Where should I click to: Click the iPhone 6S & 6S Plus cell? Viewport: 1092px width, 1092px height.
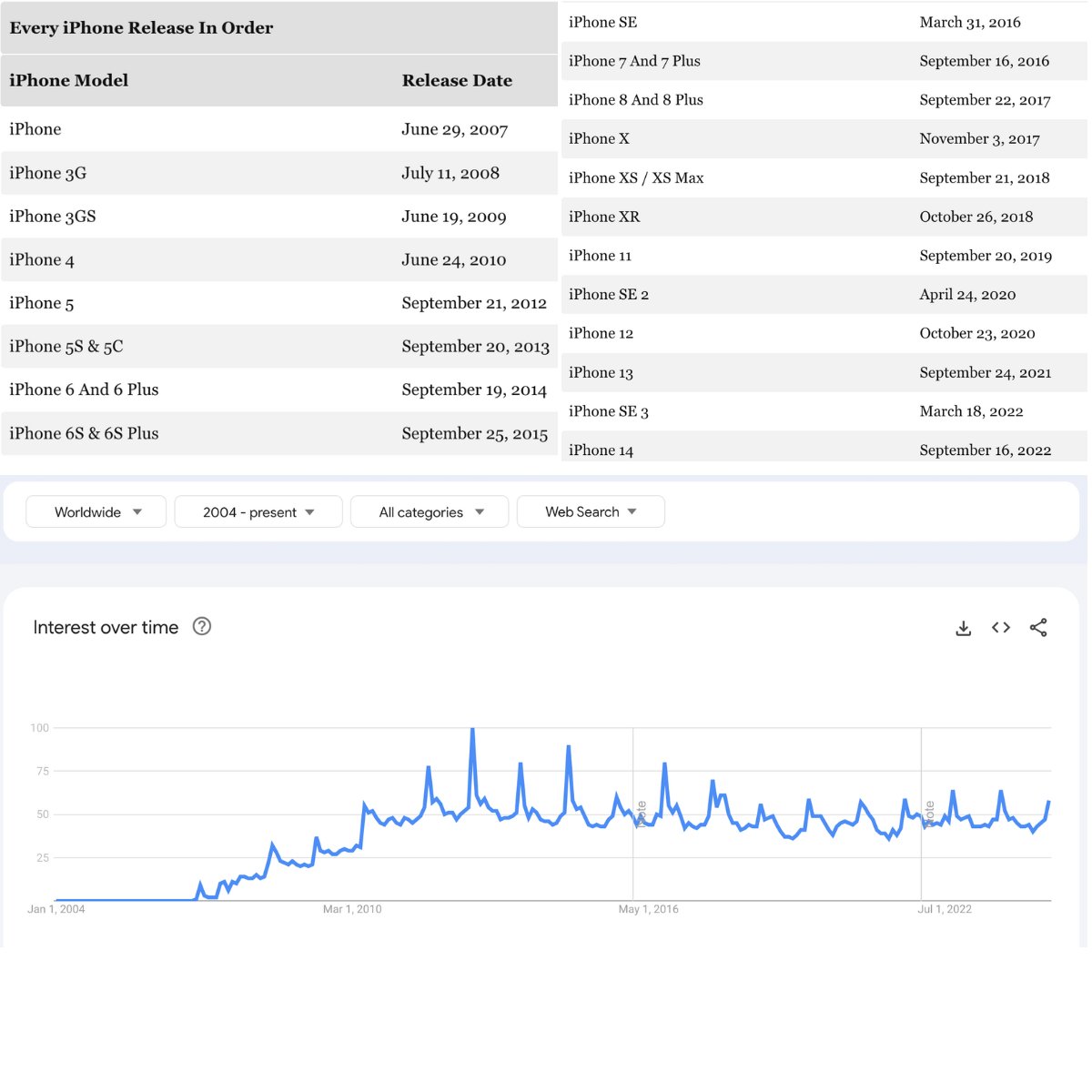click(84, 433)
